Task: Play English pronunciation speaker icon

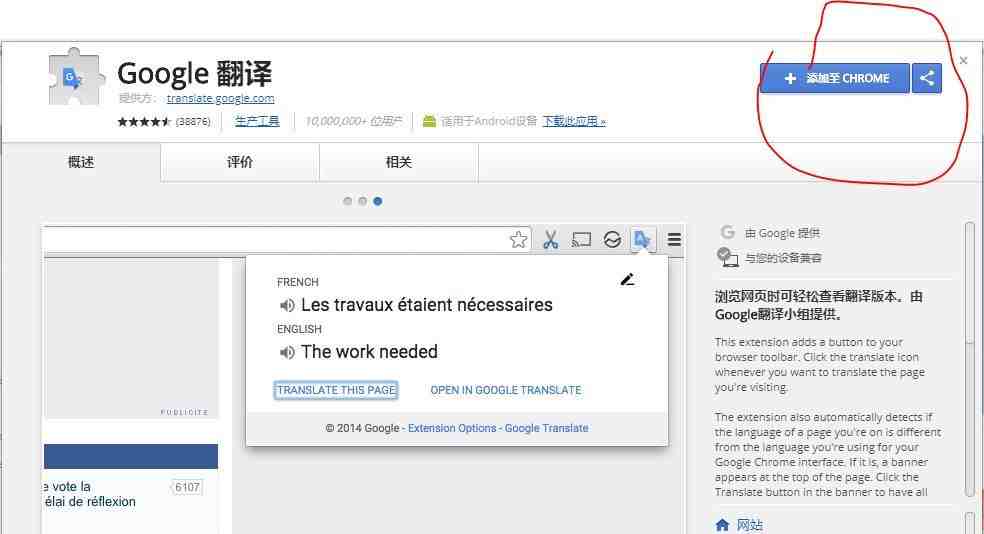Action: coord(287,353)
